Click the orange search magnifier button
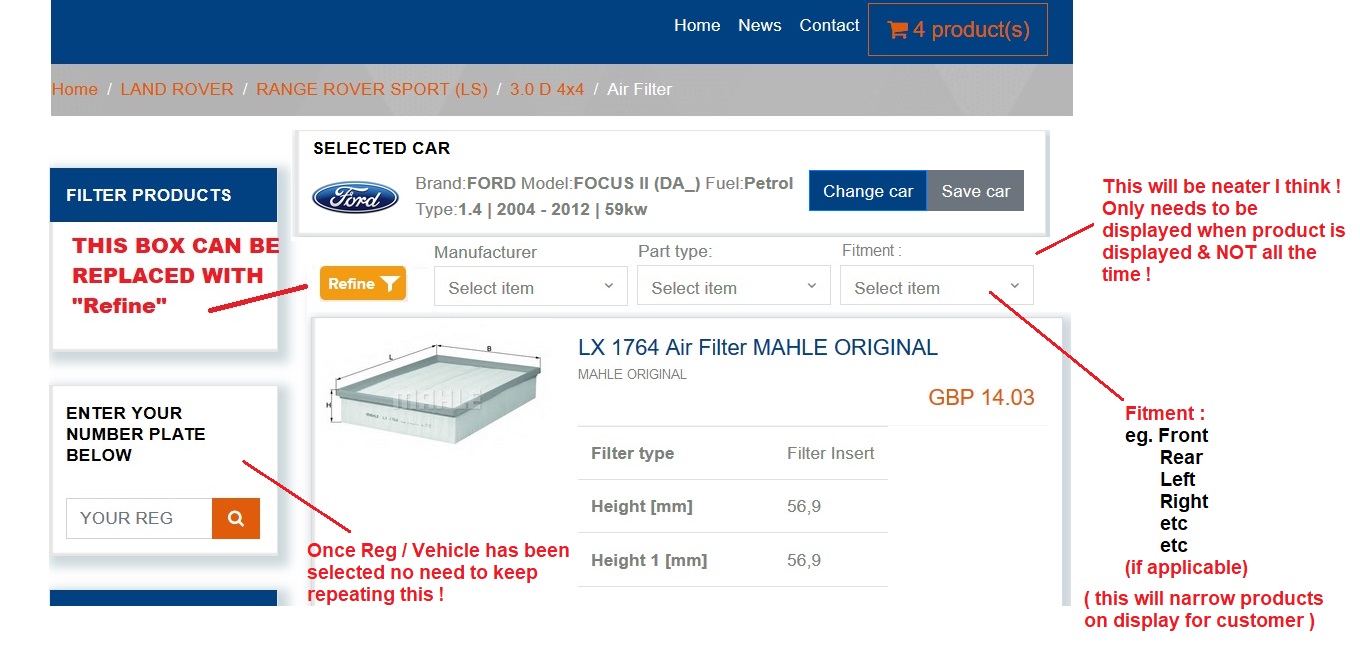Viewport: 1360px width, 648px height. (236, 518)
